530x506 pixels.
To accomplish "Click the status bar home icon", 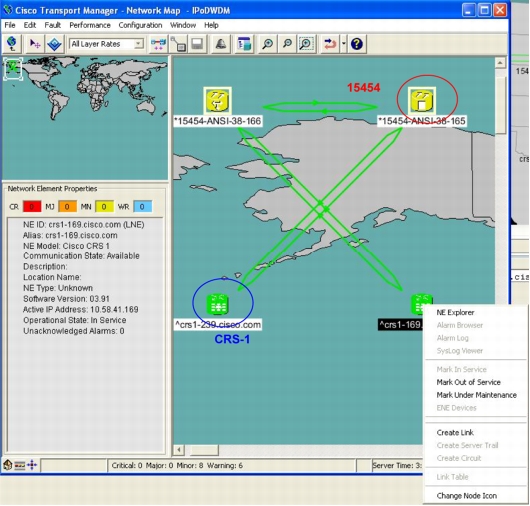I will (7, 465).
